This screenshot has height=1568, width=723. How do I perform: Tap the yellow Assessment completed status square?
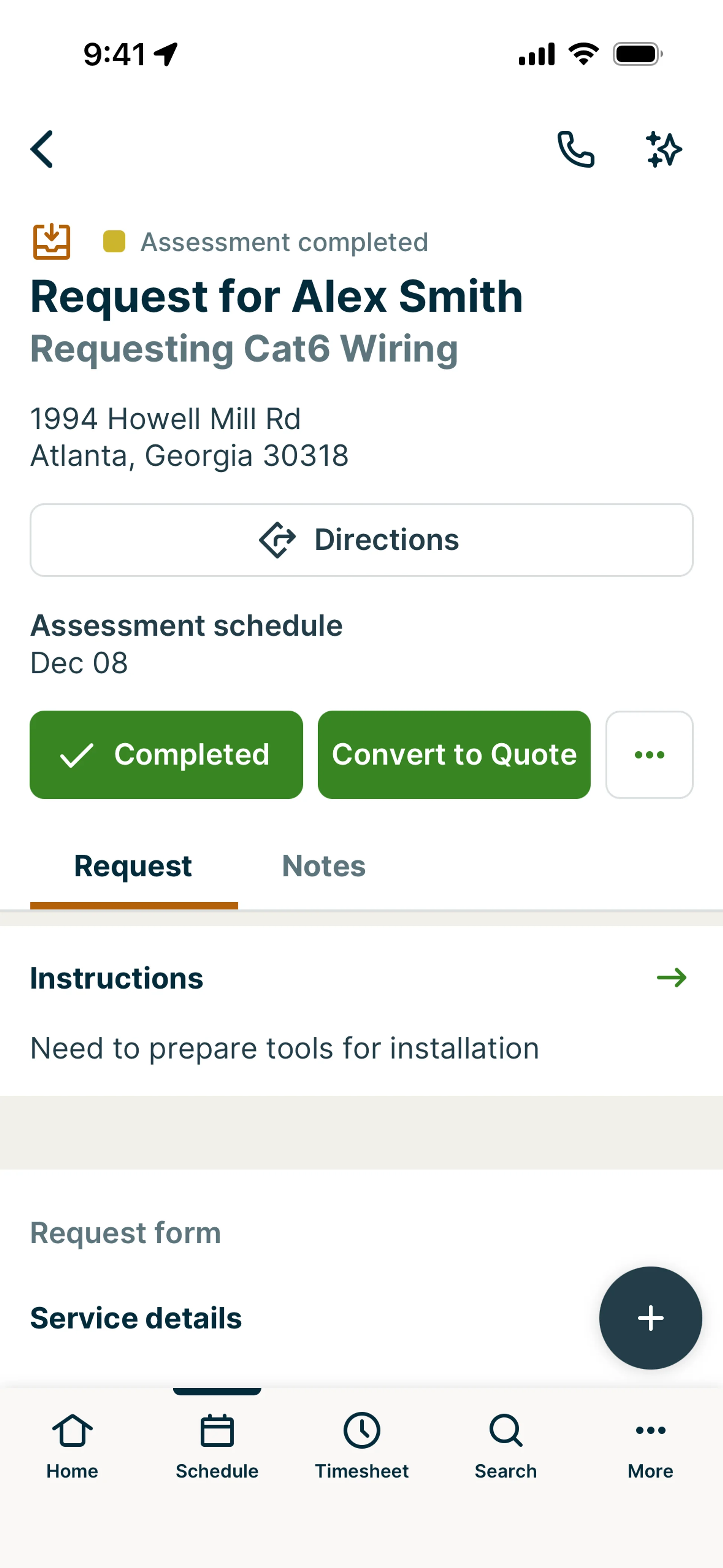(x=114, y=241)
